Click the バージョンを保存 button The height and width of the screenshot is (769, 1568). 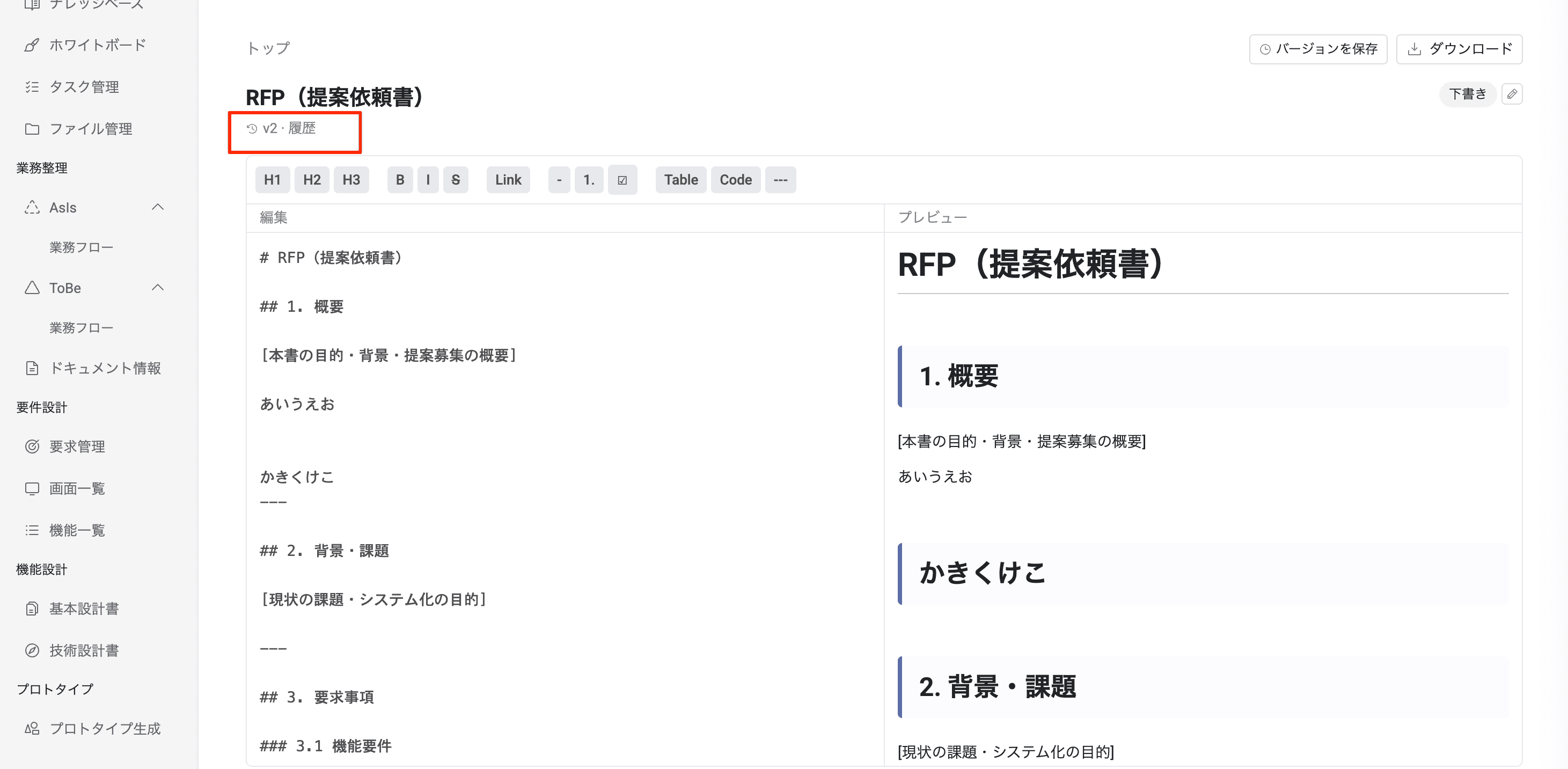1318,49
